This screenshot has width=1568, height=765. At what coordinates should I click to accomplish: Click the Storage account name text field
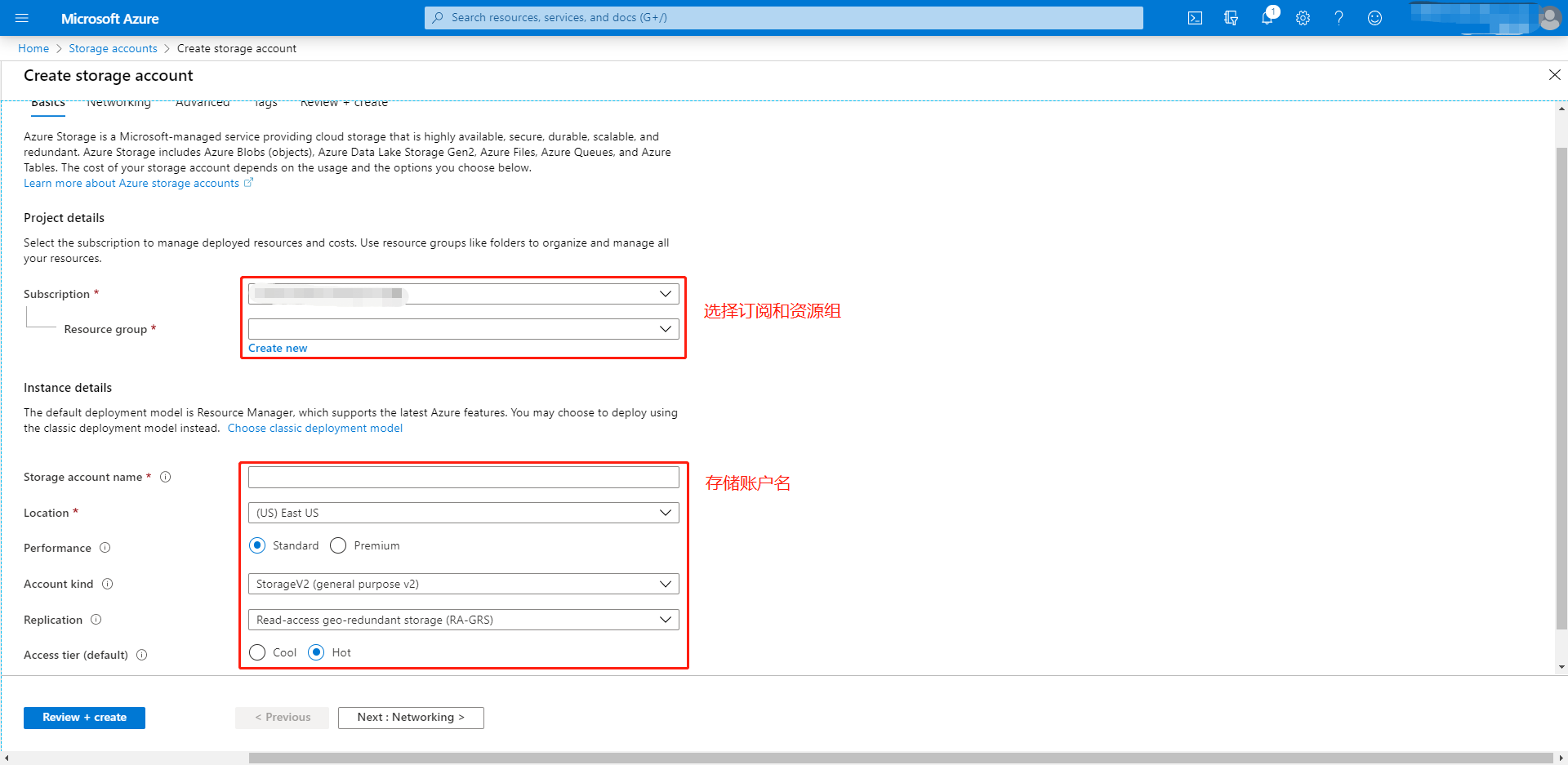463,477
